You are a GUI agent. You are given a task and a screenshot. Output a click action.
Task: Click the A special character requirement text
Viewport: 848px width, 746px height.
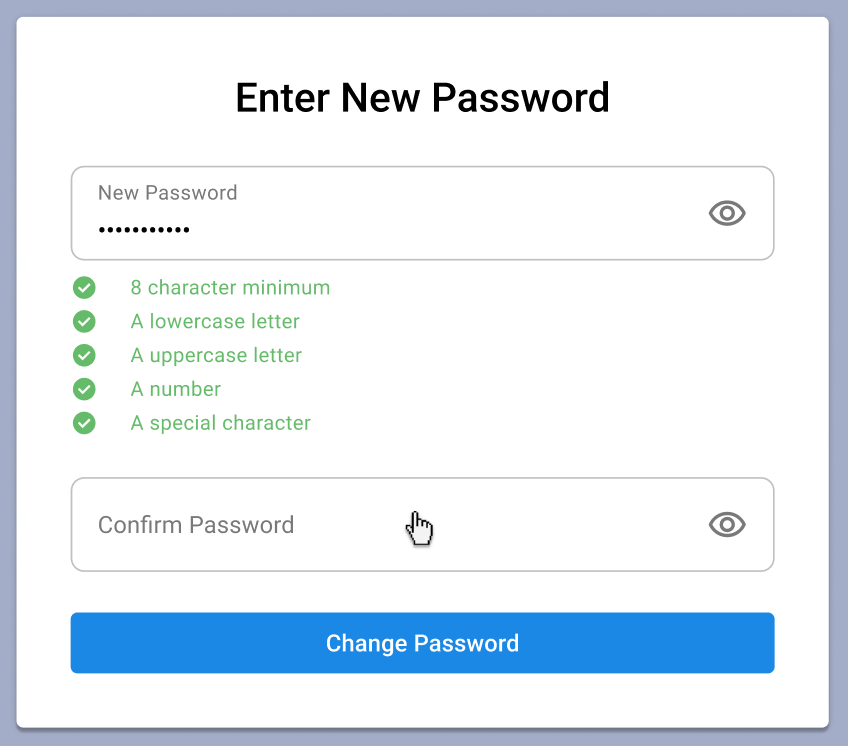221,423
